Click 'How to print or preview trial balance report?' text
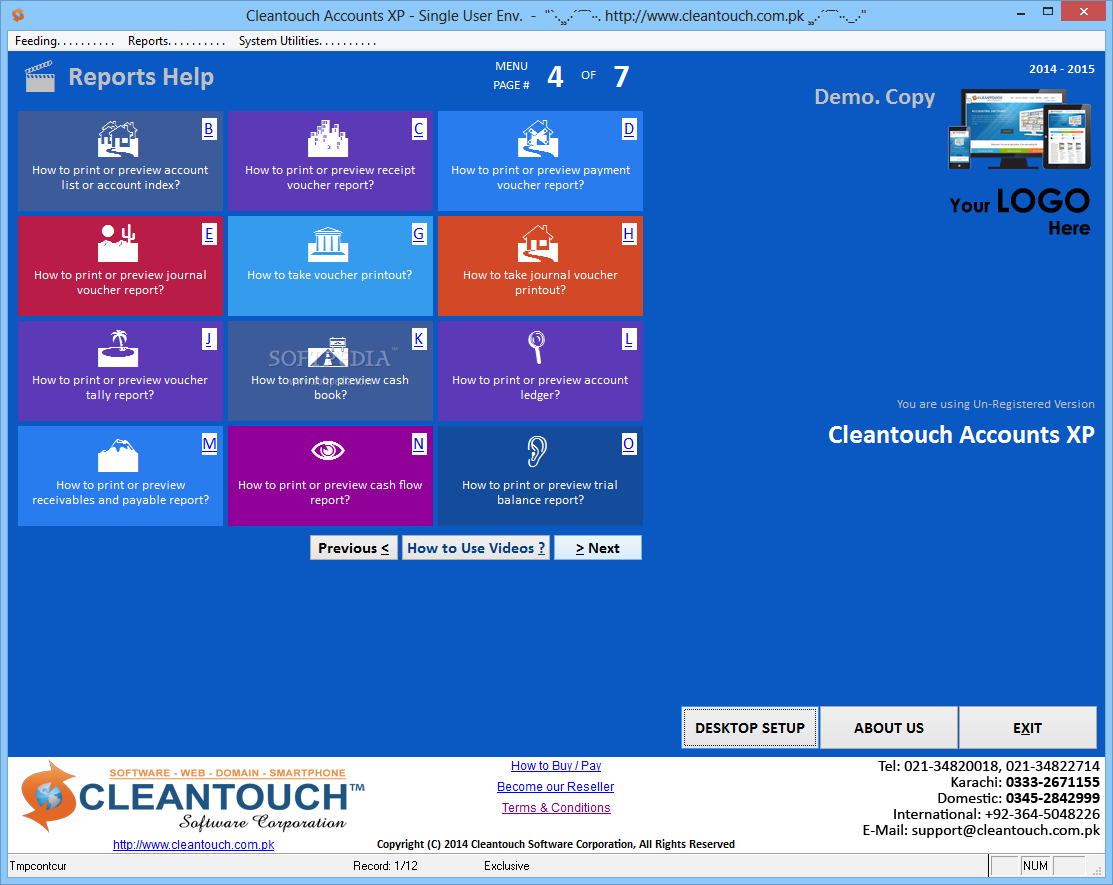 540,493
